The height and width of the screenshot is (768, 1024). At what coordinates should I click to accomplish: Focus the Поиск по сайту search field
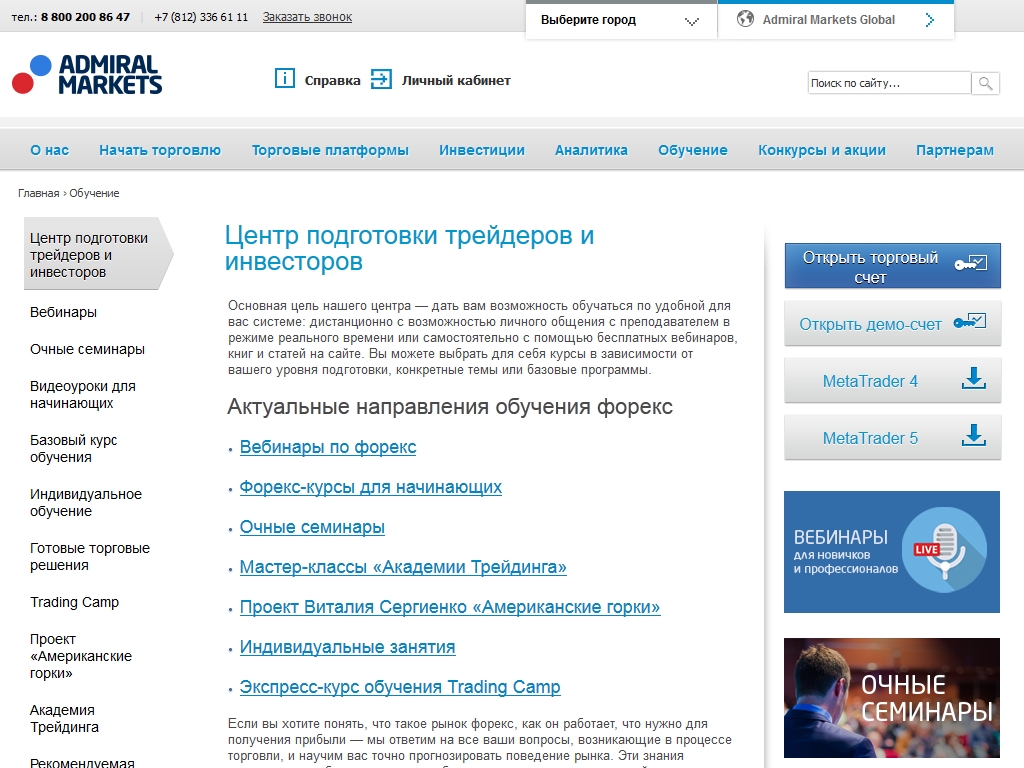point(888,83)
